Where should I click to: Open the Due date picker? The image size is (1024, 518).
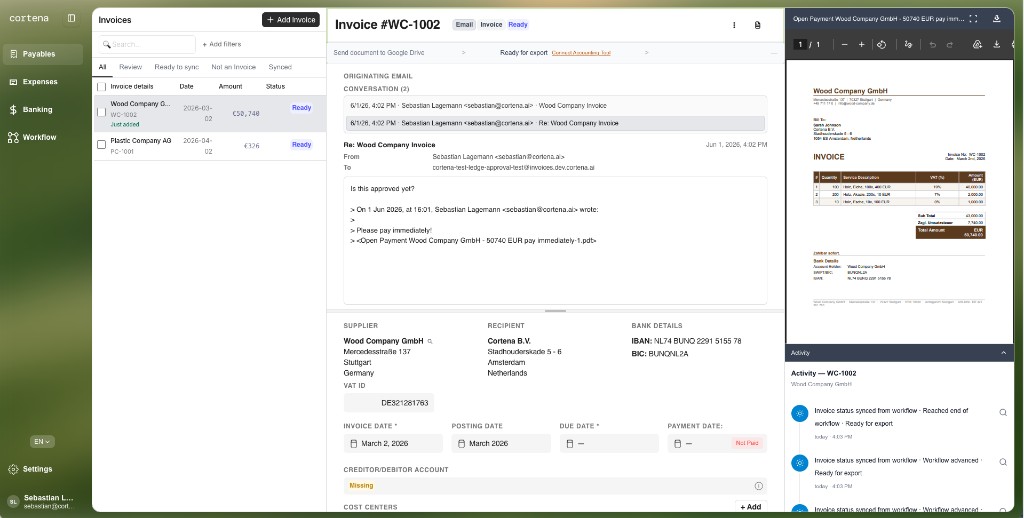609,444
